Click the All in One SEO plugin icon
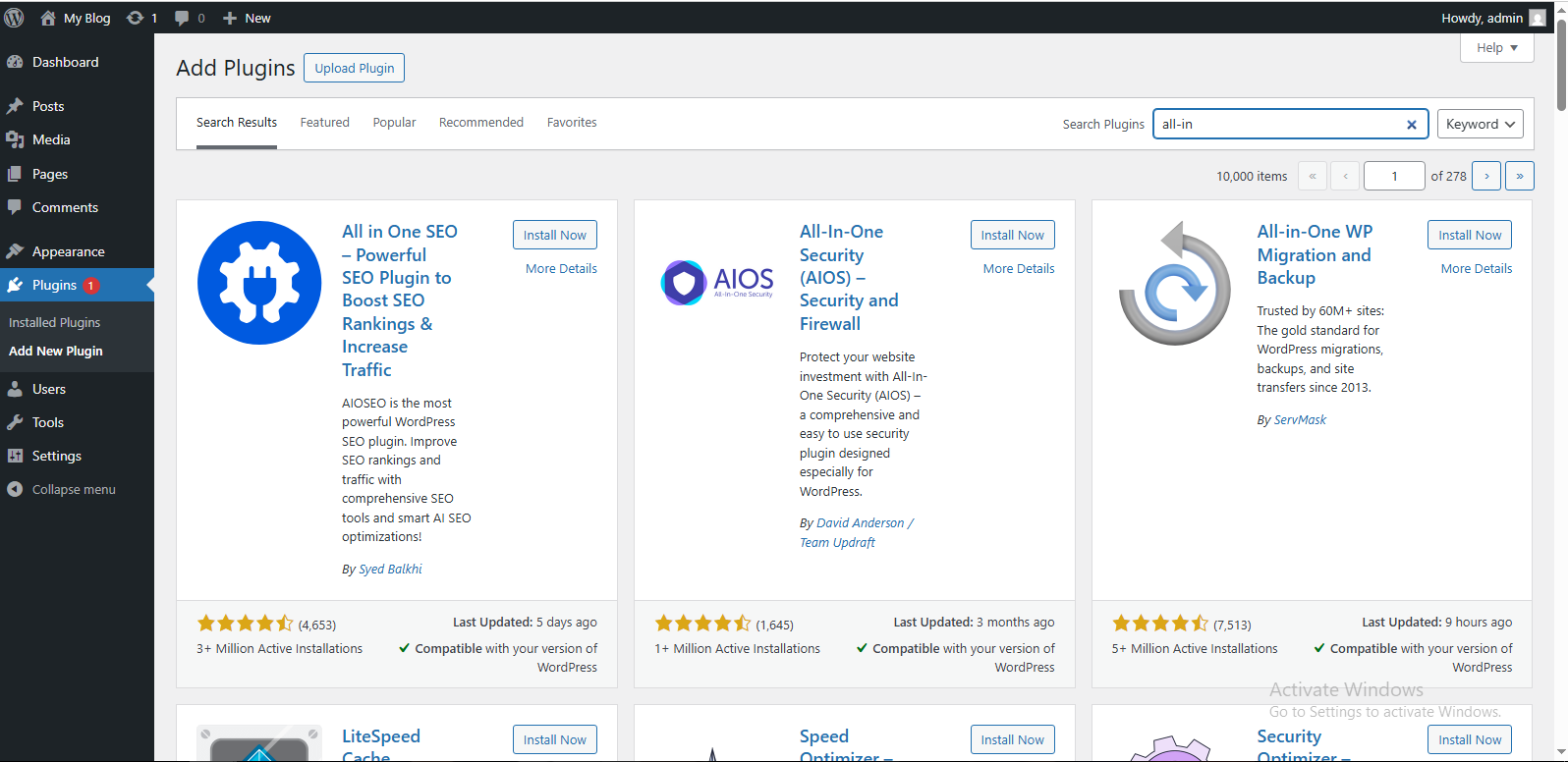 (259, 283)
